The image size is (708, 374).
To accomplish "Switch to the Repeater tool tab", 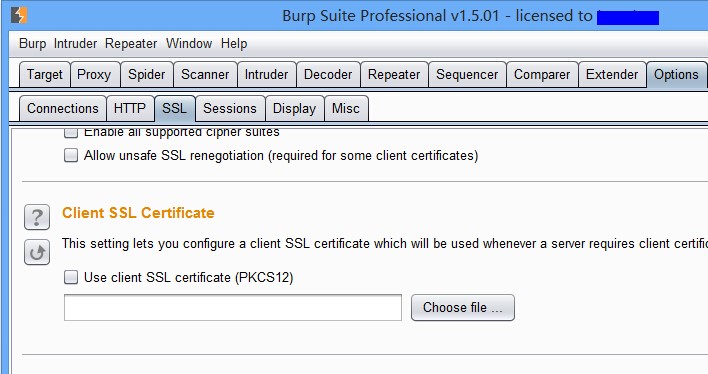I will click(x=394, y=75).
